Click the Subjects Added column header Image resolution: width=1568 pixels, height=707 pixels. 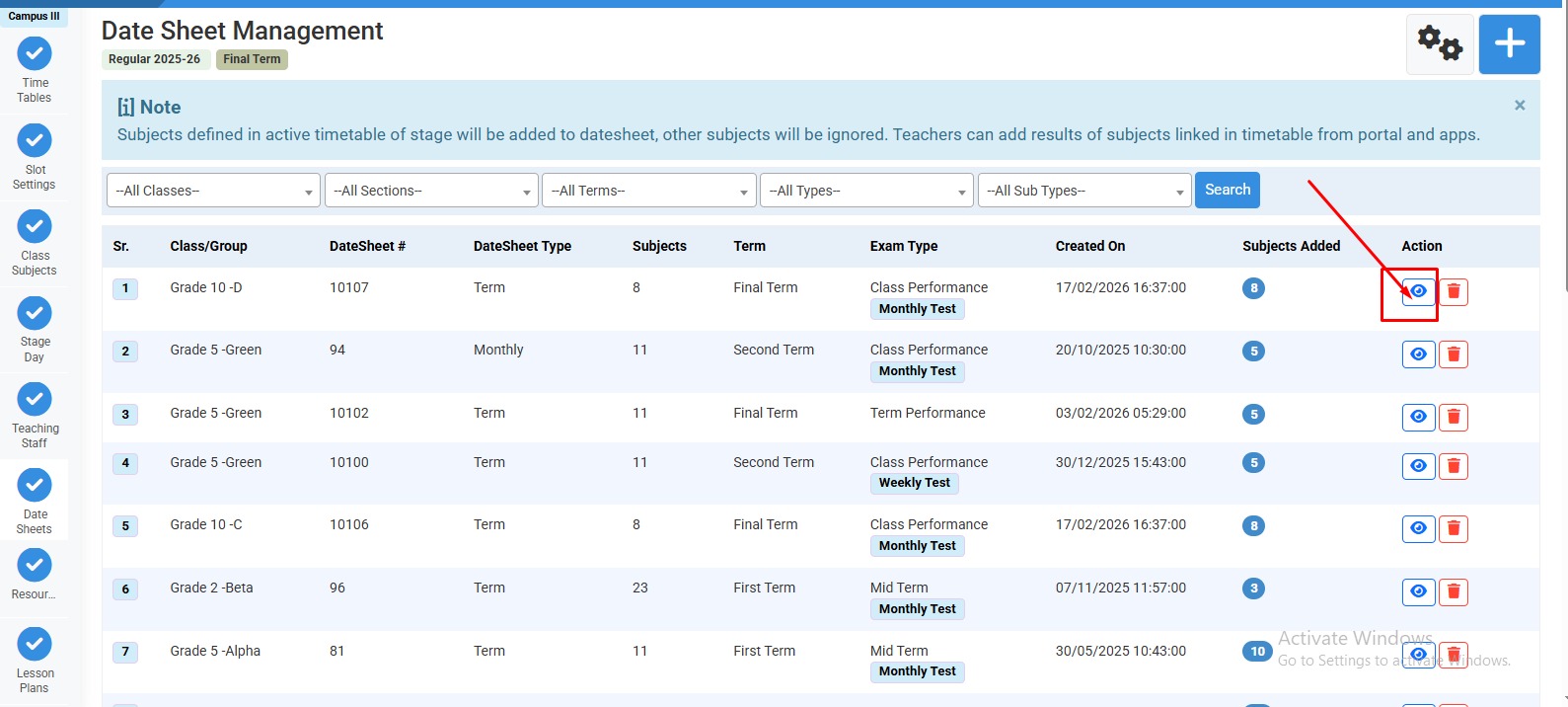(1292, 246)
